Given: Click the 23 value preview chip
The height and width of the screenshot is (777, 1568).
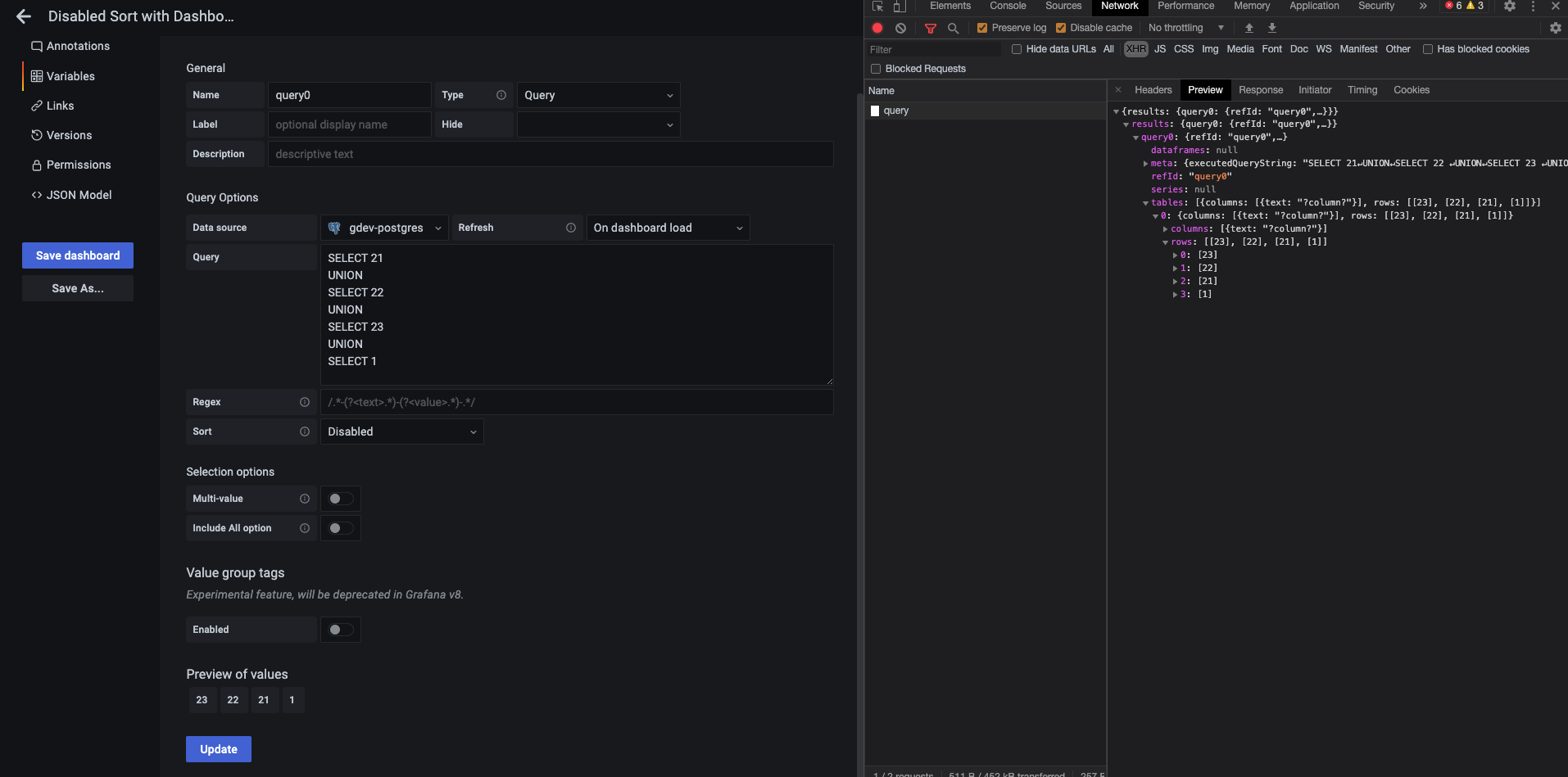Looking at the screenshot, I should click(x=202, y=700).
